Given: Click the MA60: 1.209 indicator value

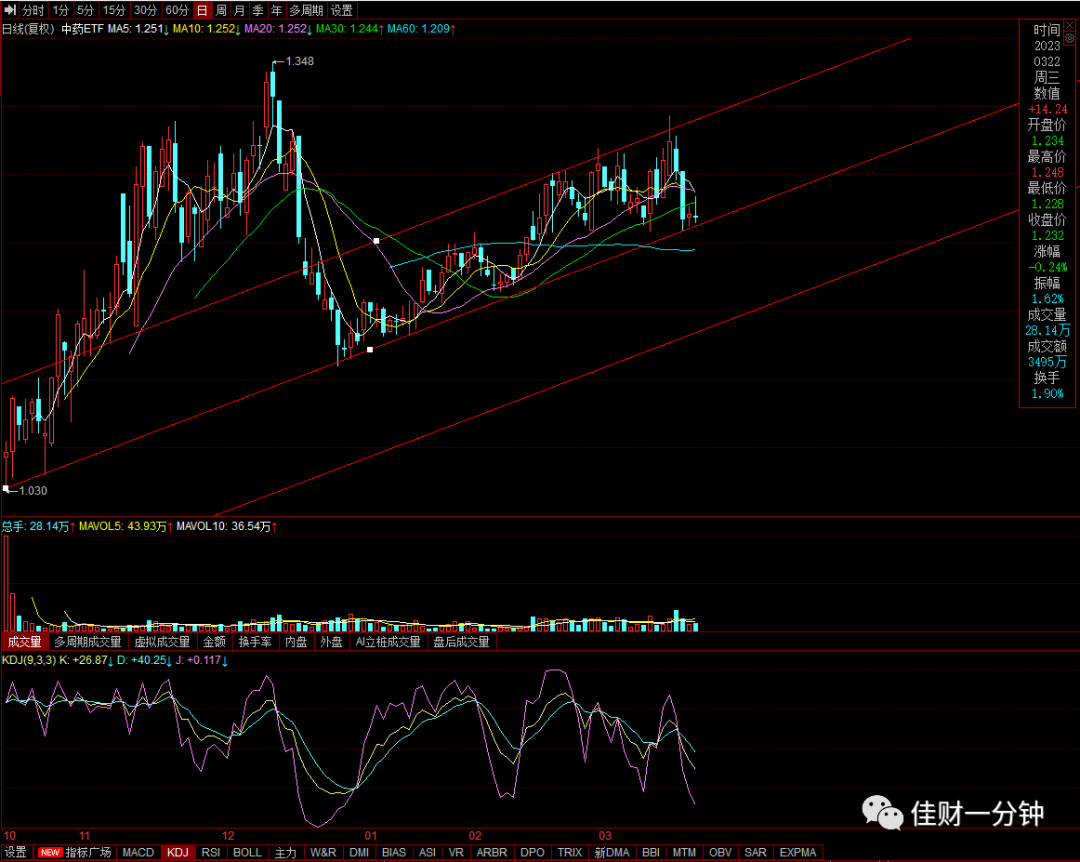Looking at the screenshot, I should (422, 29).
